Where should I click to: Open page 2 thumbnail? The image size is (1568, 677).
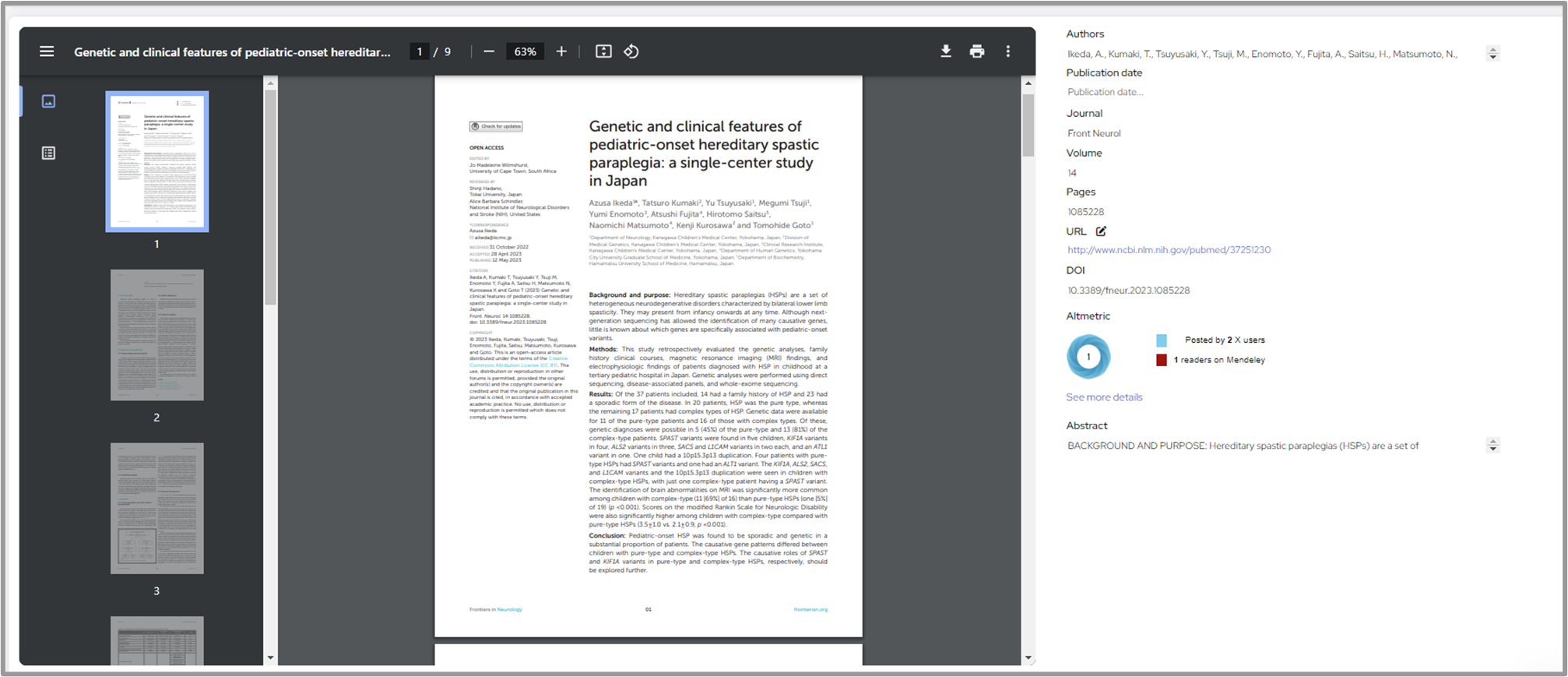coord(156,335)
